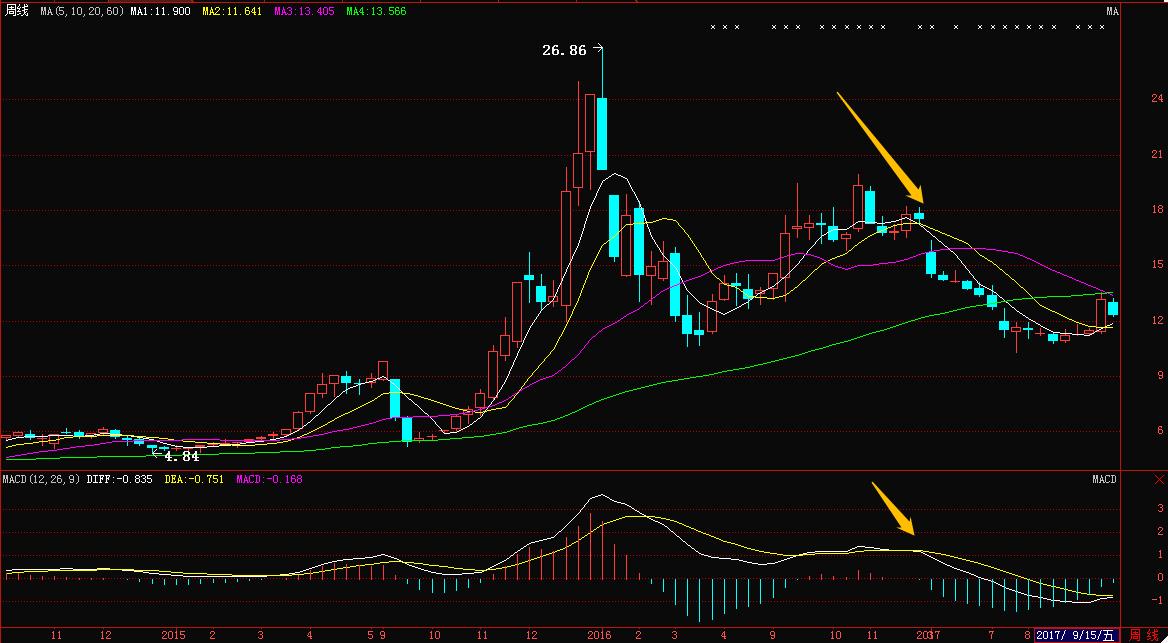1168x643 pixels.
Task: Click the yellow arrow in MACD panel
Action: 893,509
